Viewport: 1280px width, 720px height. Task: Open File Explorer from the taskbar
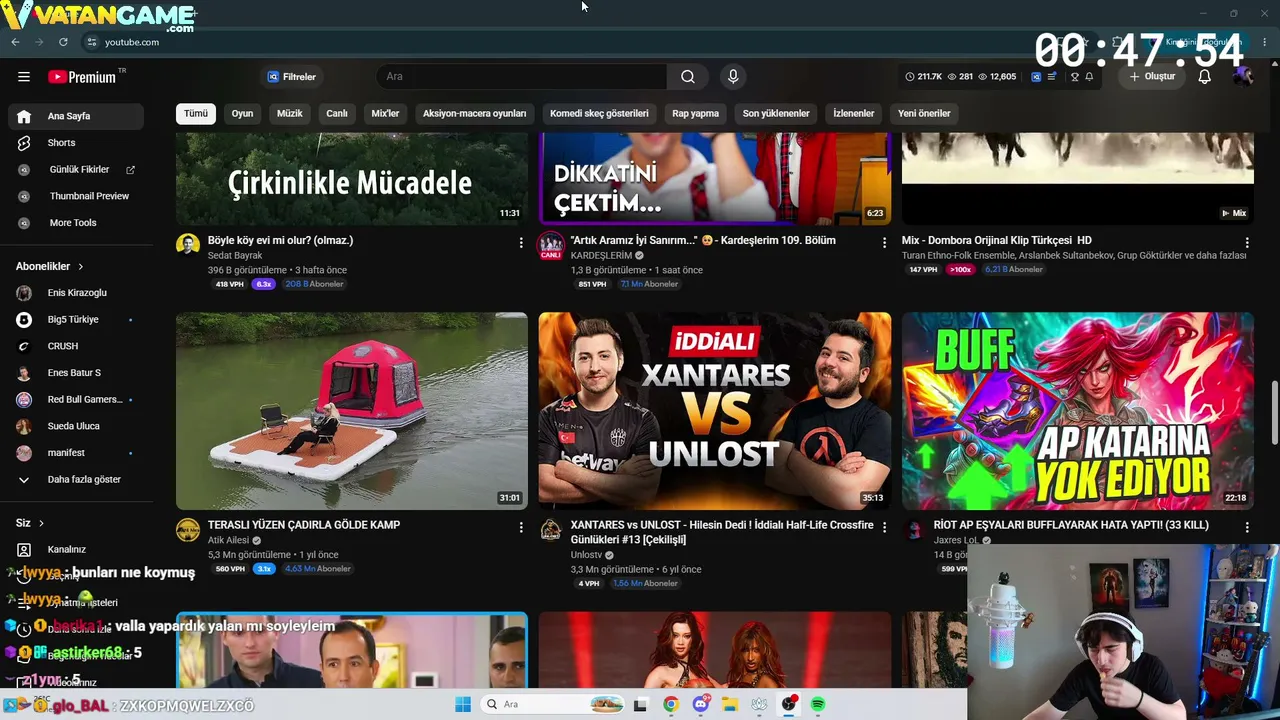pyautogui.click(x=730, y=704)
